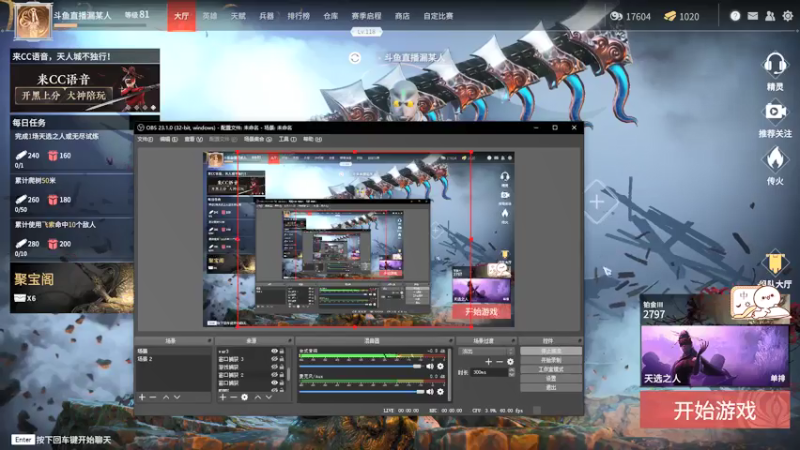
Task: Toggle lock for 窗口捕获 3 source
Action: [282, 359]
